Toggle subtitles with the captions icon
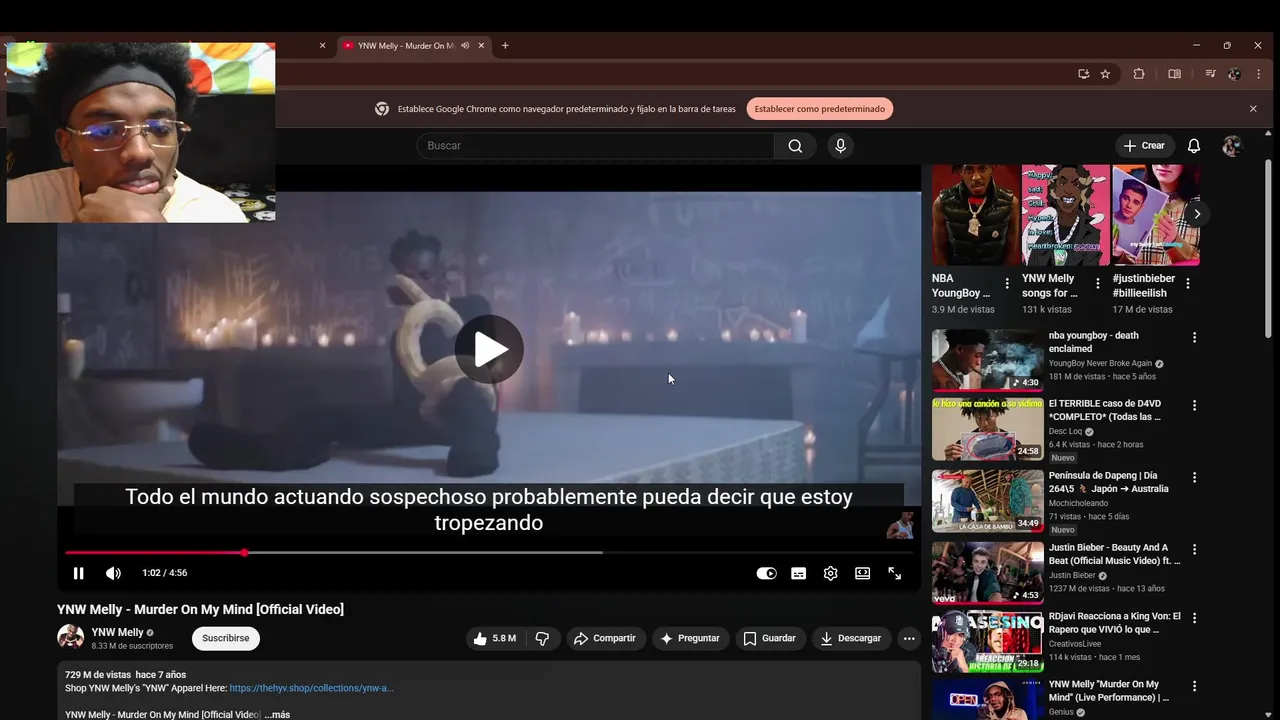 pos(798,573)
